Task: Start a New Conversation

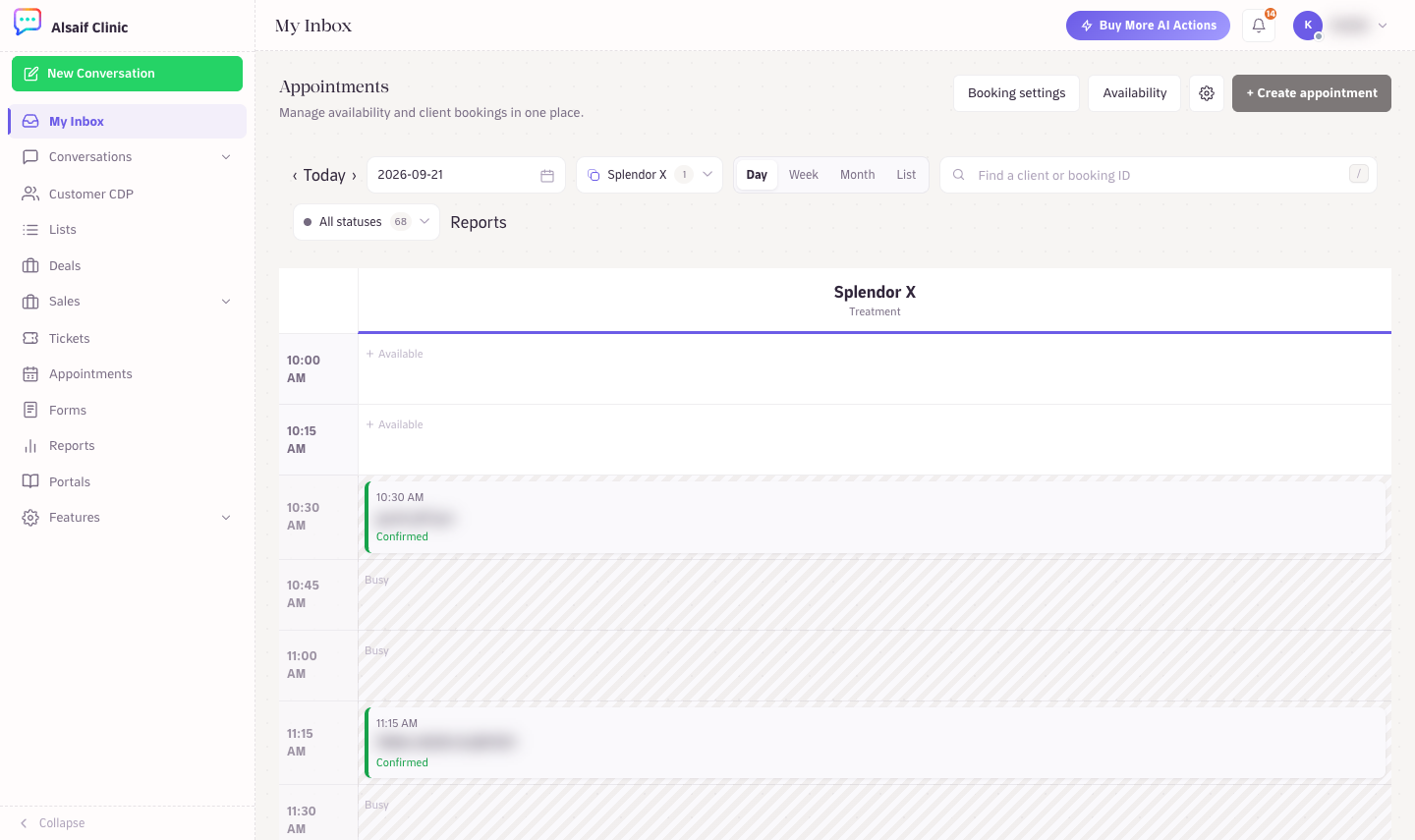Action: [x=127, y=74]
